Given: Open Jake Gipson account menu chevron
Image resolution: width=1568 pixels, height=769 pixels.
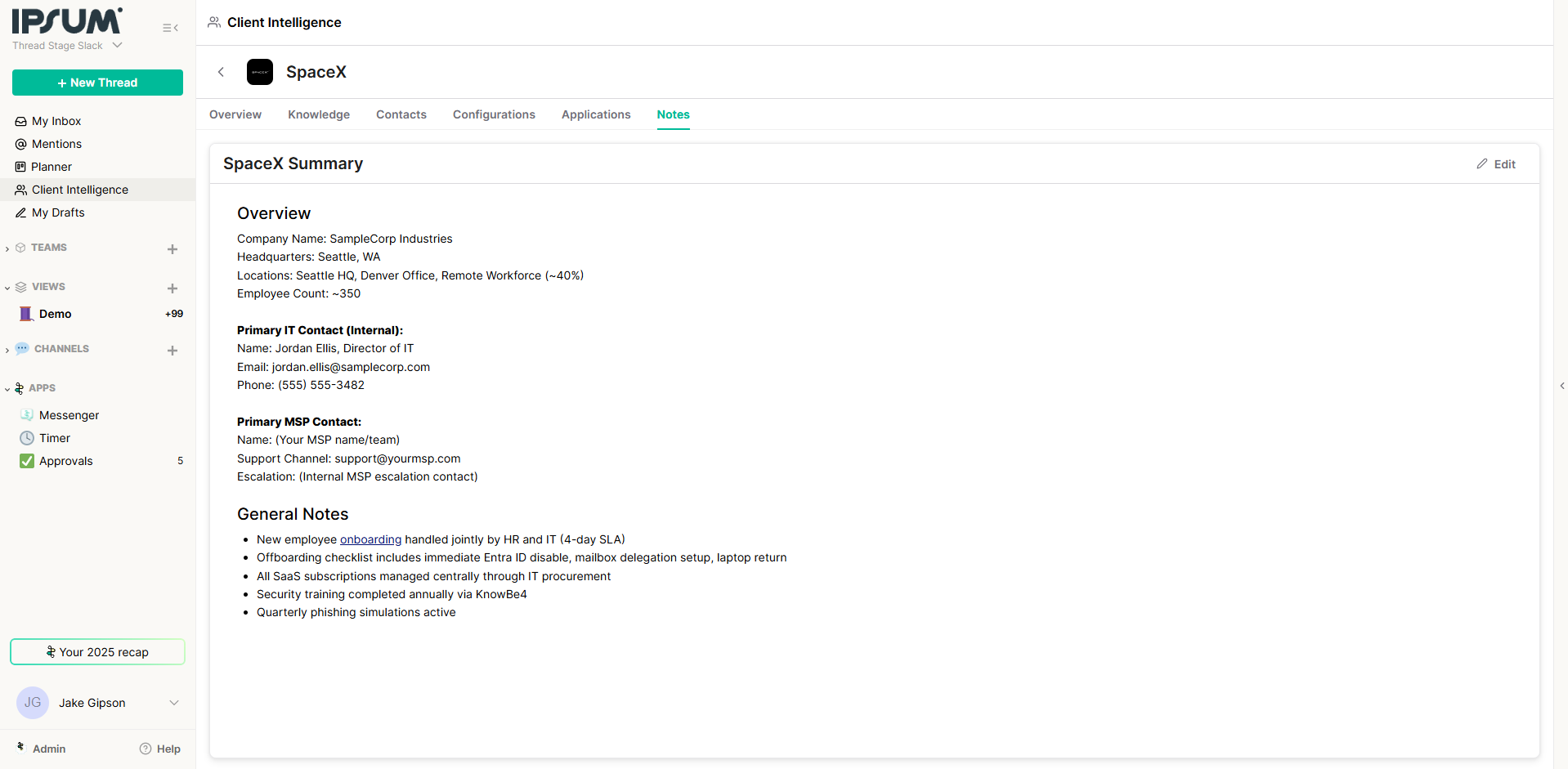Looking at the screenshot, I should 174,703.
